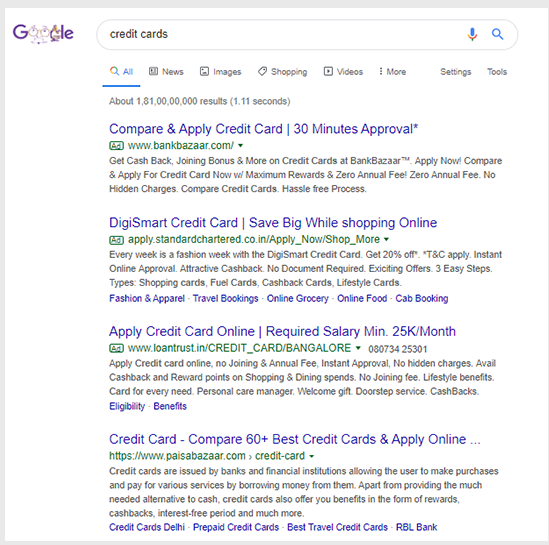Expand the dropdown arrow next to www.bankbazaar.com

[241, 146]
